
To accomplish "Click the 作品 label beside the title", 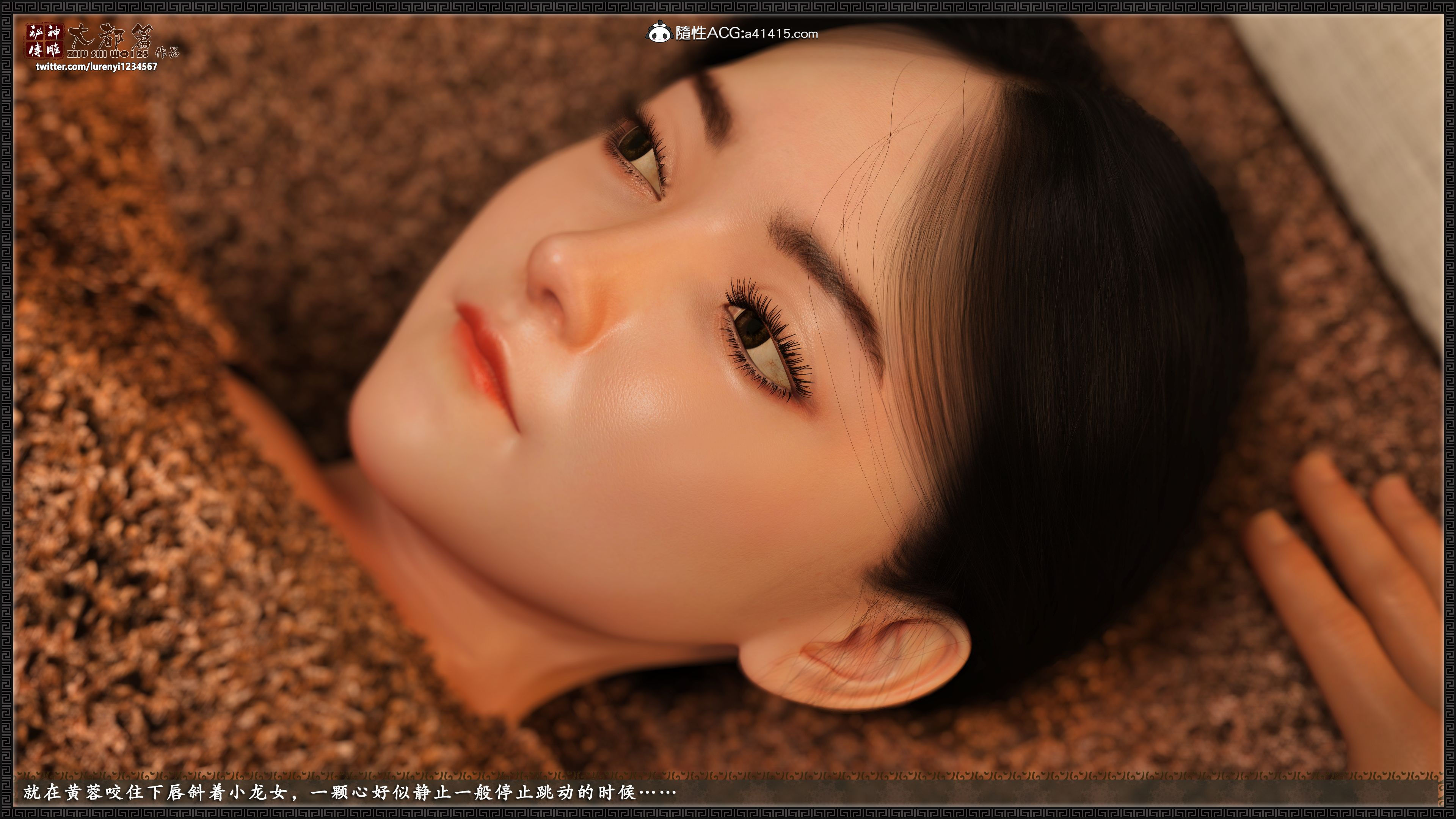I will pos(167,53).
